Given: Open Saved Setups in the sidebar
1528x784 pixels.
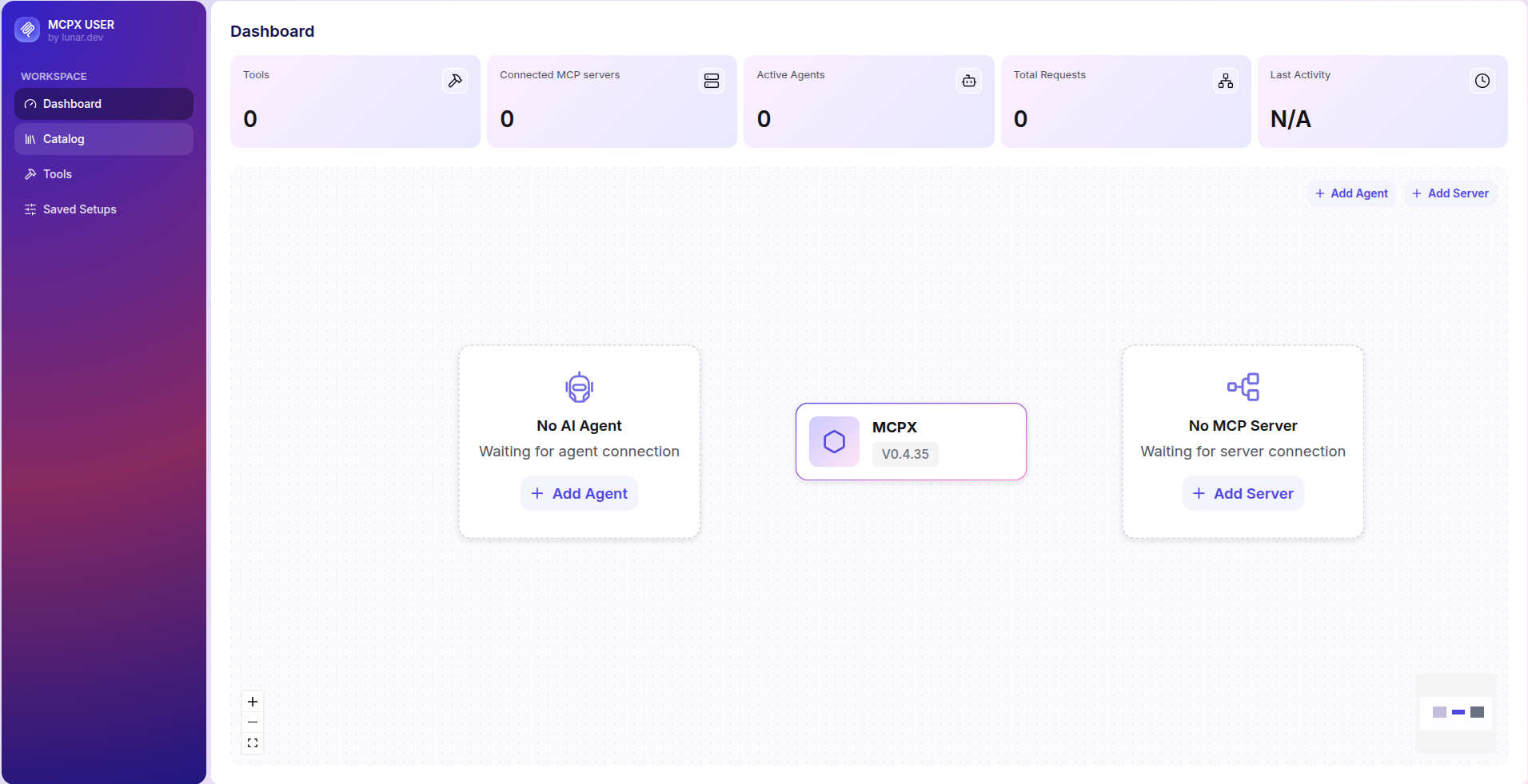Looking at the screenshot, I should [x=104, y=209].
